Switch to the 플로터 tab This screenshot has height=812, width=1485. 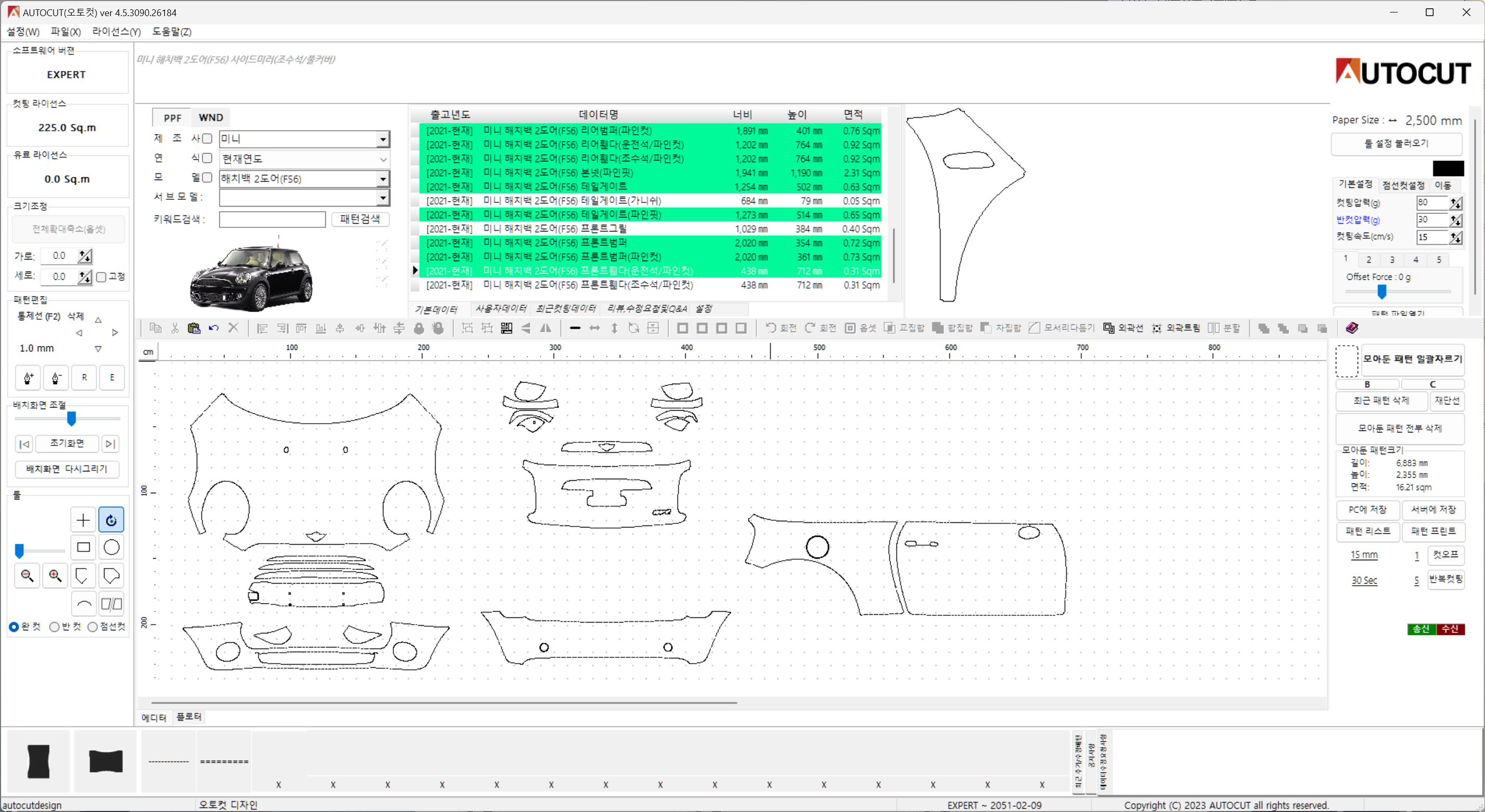(x=189, y=717)
